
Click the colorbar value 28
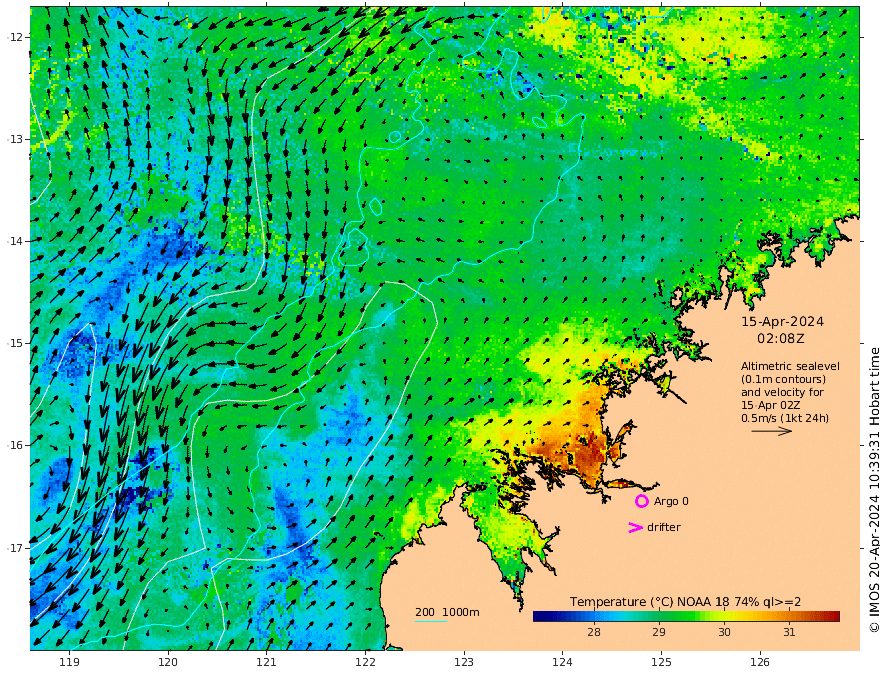[594, 632]
